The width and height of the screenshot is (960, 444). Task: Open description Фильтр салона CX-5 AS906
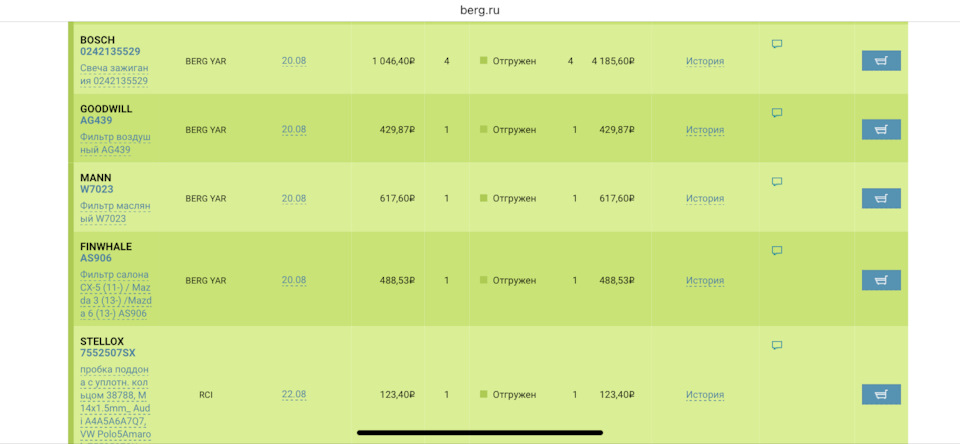coord(116,294)
